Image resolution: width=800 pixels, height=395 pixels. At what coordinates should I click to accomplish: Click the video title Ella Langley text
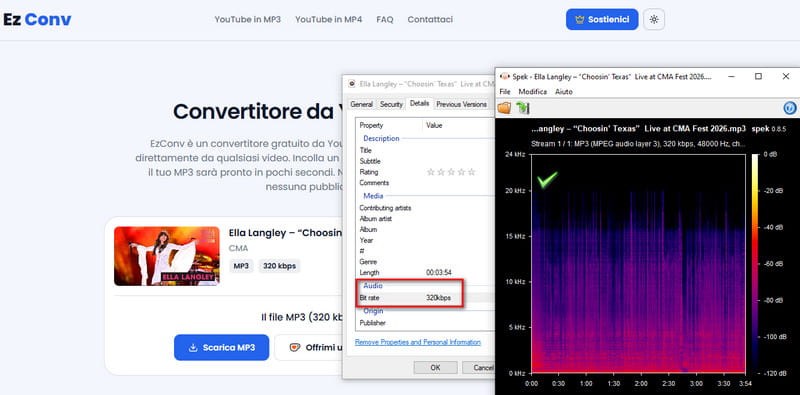coord(285,233)
